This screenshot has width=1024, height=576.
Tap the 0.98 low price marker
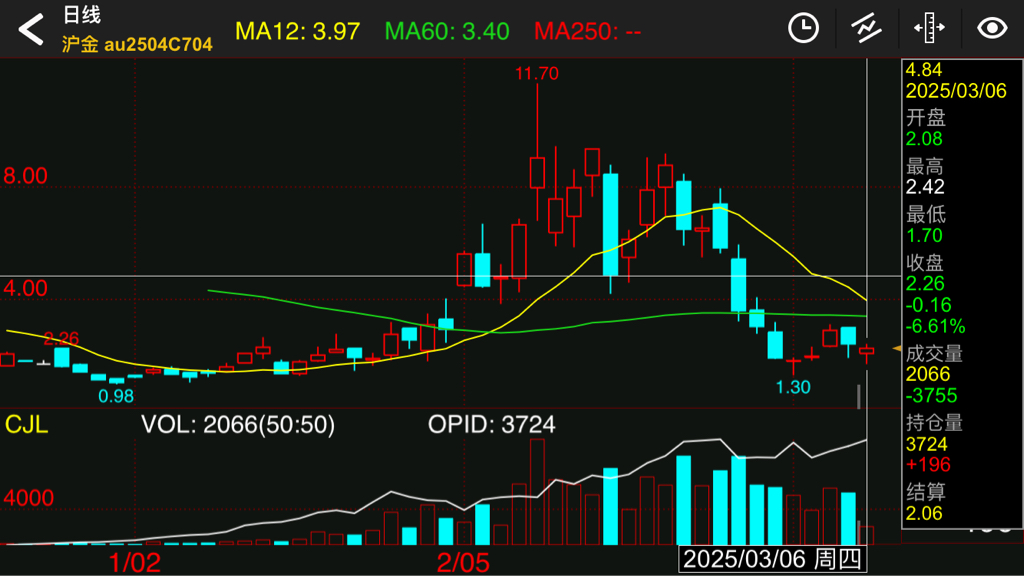116,396
